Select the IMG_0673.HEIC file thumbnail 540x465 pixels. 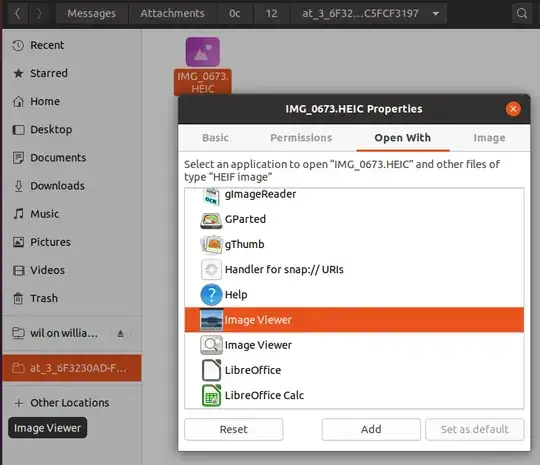(202, 52)
